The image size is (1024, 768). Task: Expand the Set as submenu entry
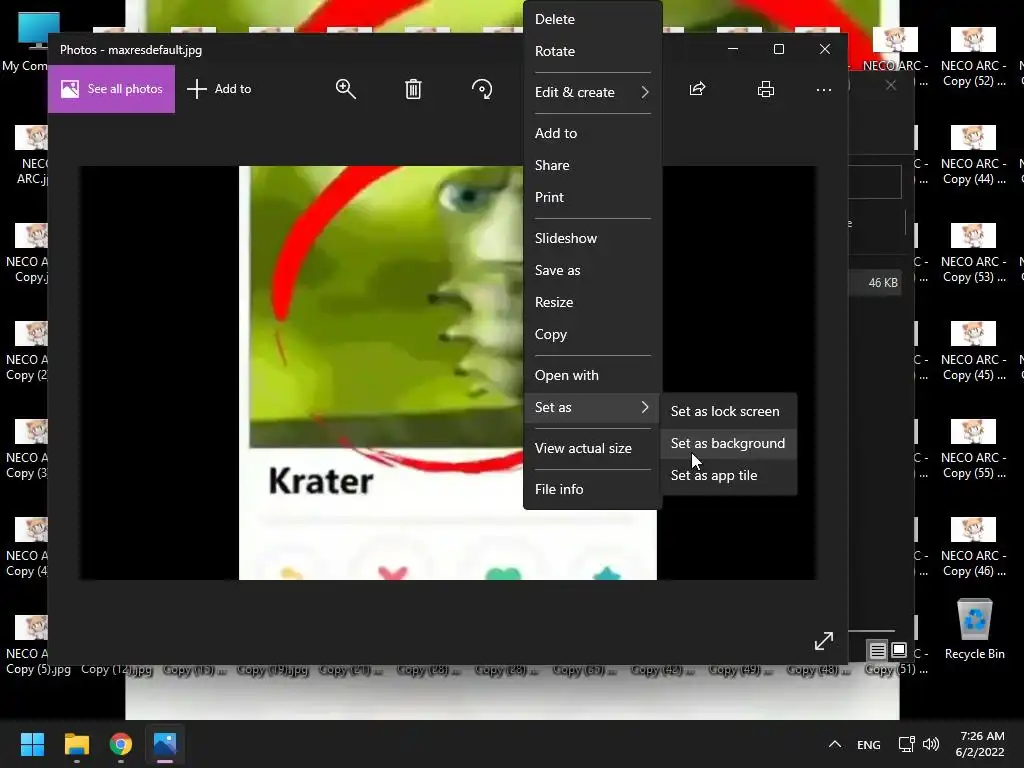pos(592,408)
